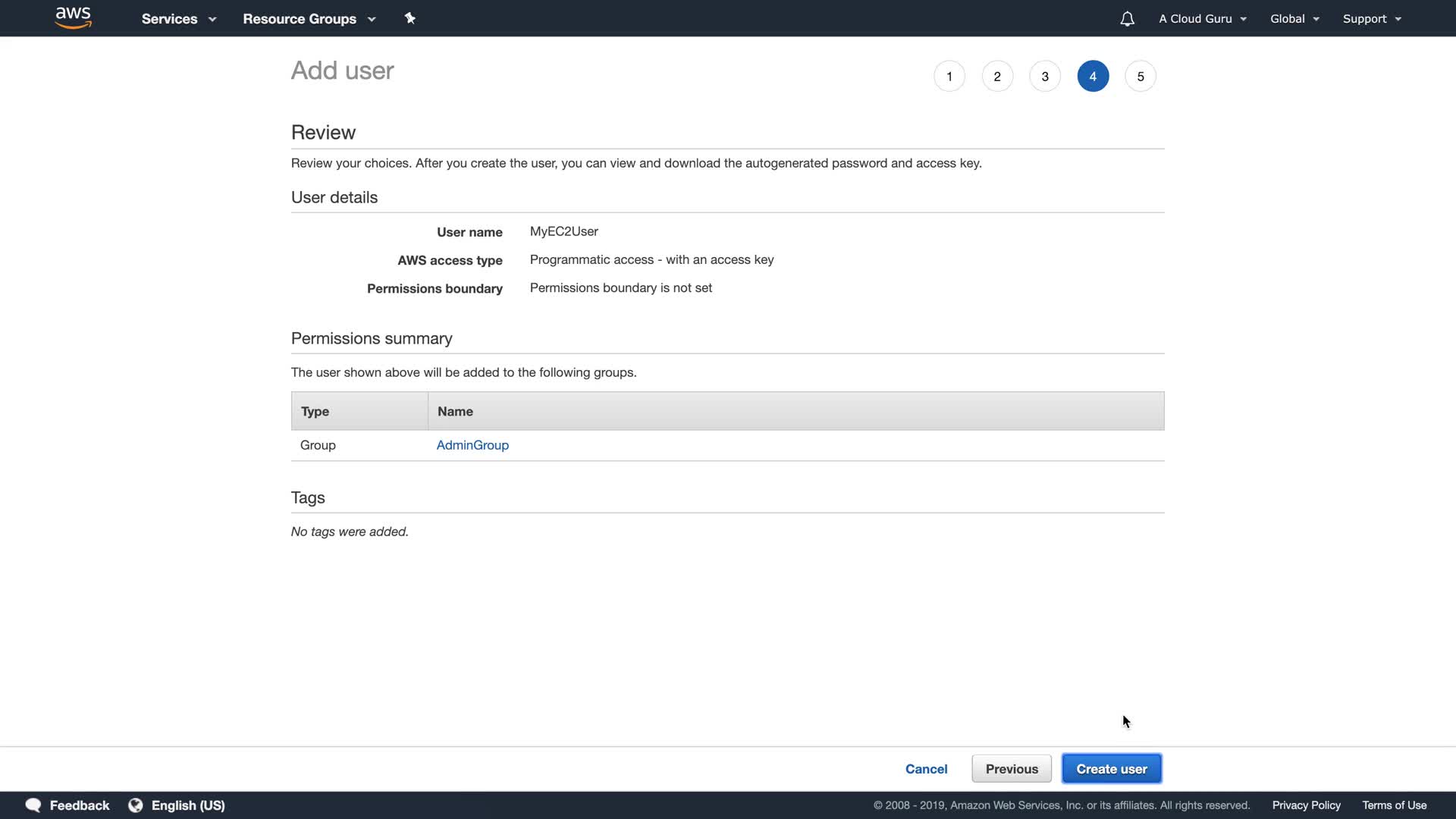
Task: Click the Previous button
Action: pyautogui.click(x=1012, y=769)
